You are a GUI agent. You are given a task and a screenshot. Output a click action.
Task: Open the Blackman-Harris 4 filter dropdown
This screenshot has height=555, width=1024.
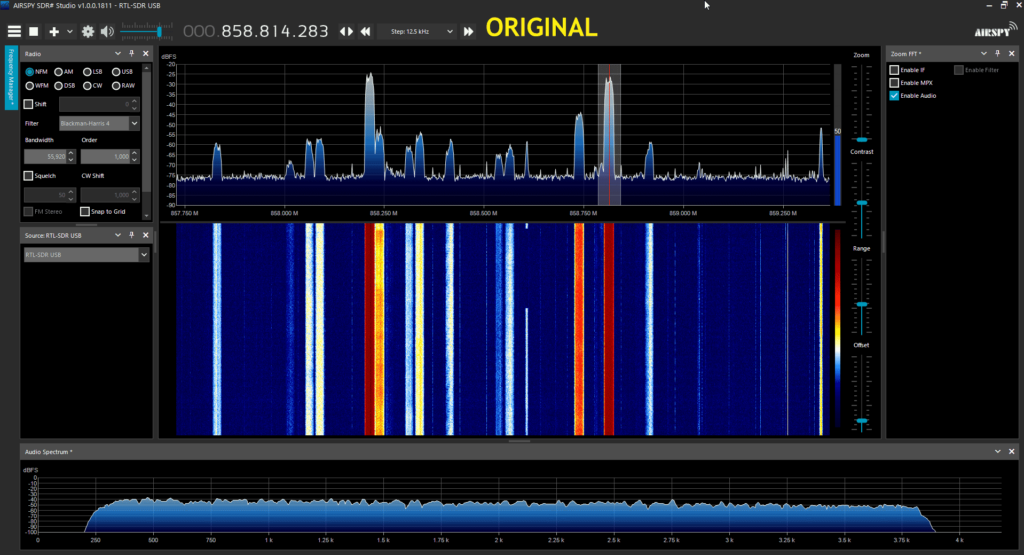click(x=99, y=123)
